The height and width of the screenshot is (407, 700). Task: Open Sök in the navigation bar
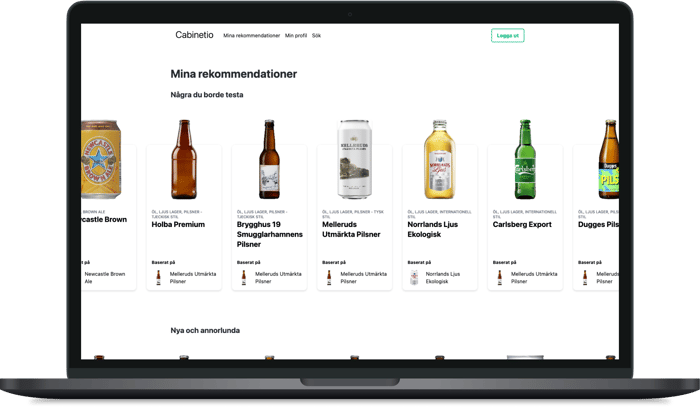[x=316, y=36]
